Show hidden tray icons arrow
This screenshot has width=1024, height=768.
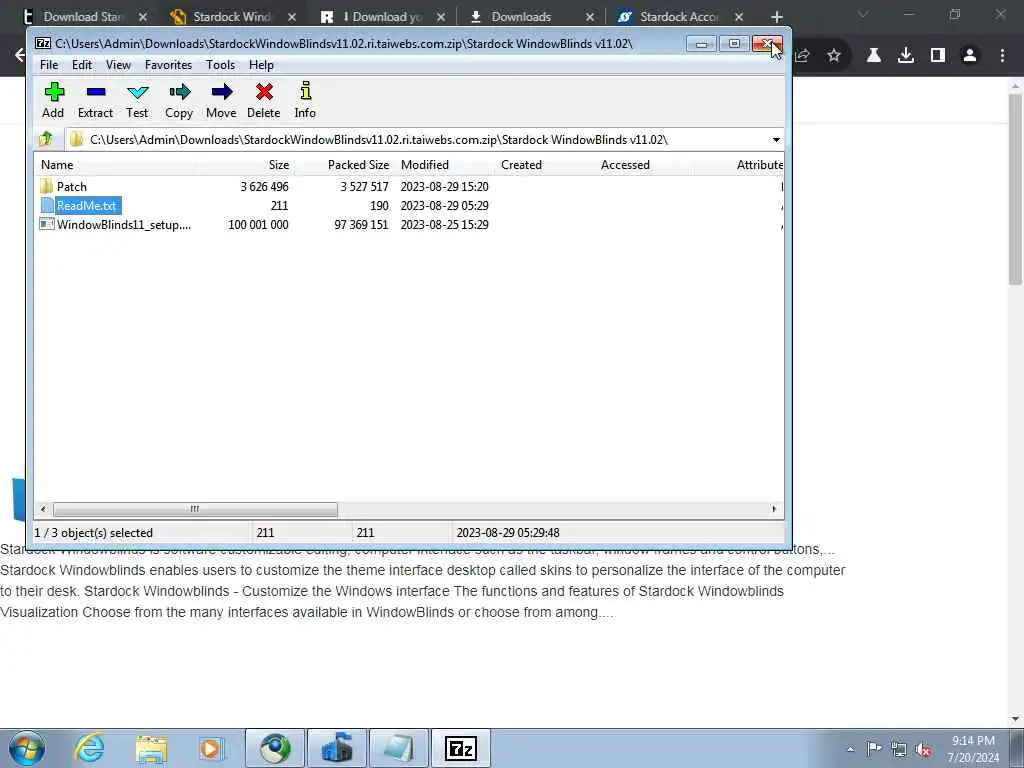coord(850,749)
